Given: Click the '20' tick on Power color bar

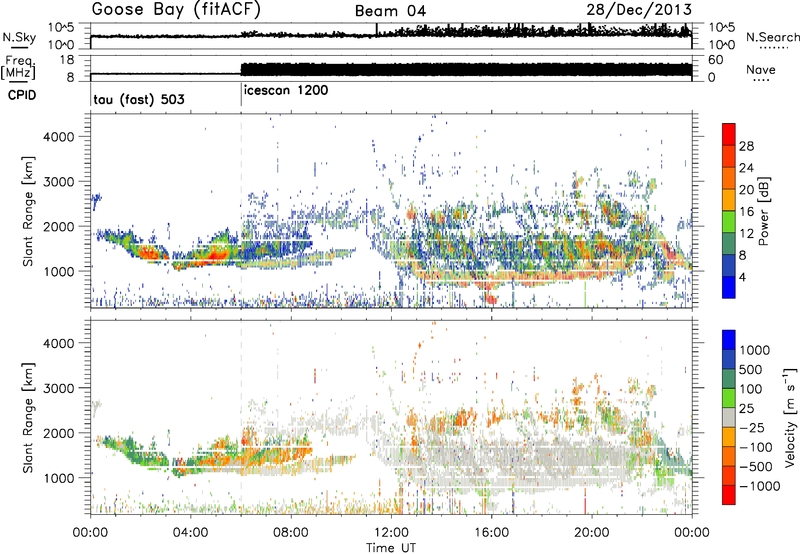Looking at the screenshot, I should point(746,190).
